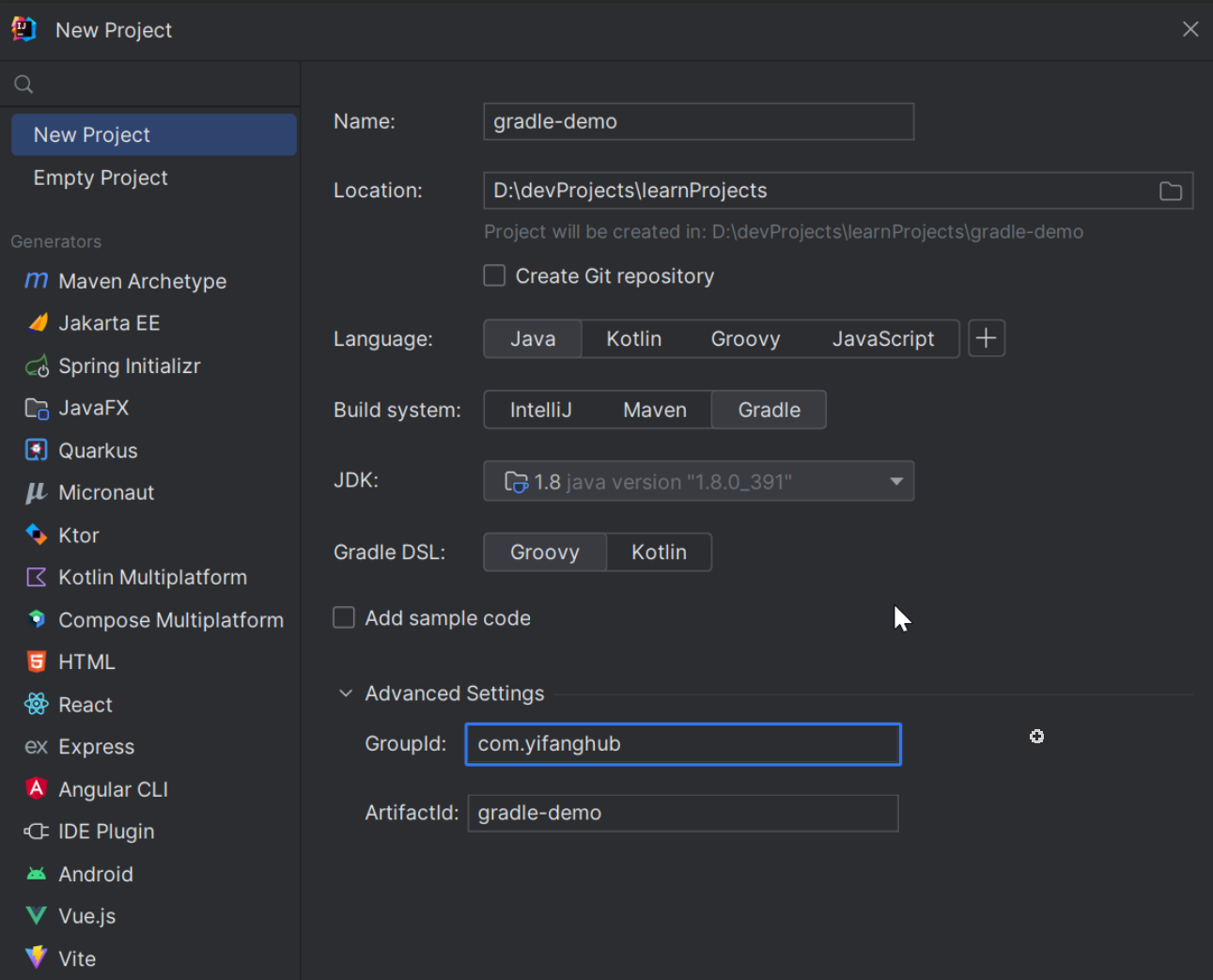Open the JDK version dropdown arrow

pyautogui.click(x=896, y=482)
